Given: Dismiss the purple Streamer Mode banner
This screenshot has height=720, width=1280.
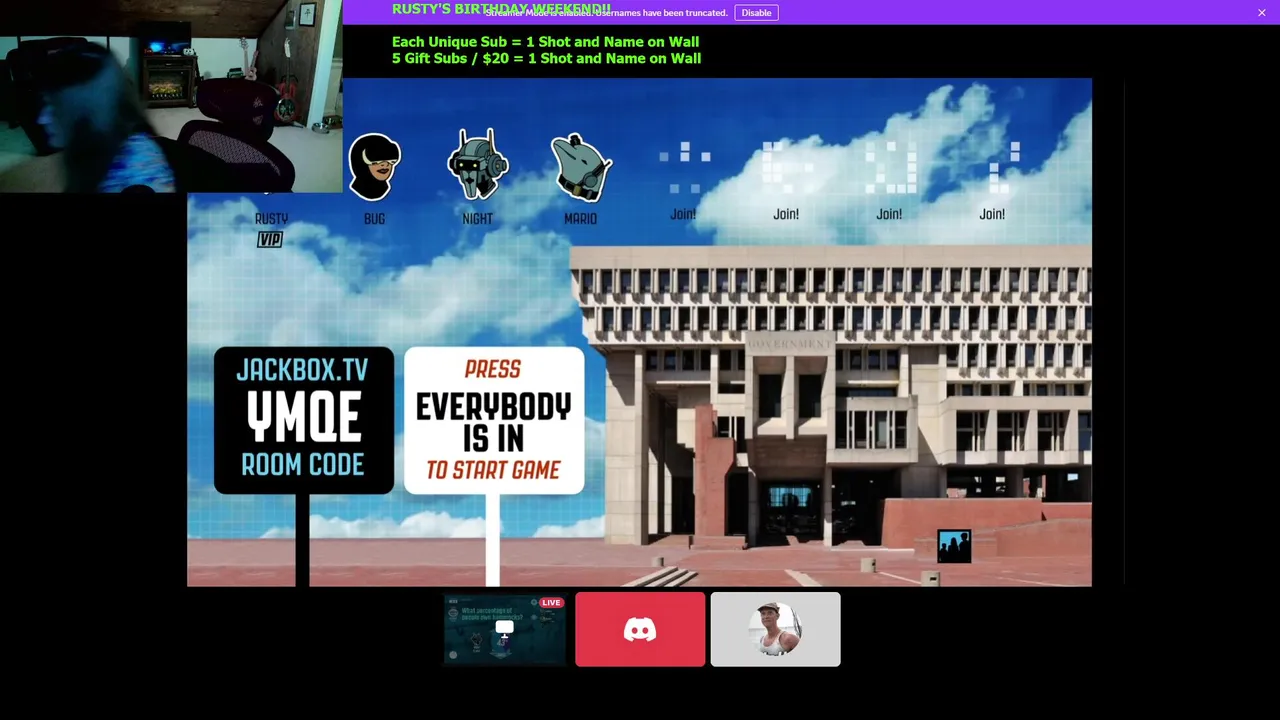Looking at the screenshot, I should (1262, 12).
